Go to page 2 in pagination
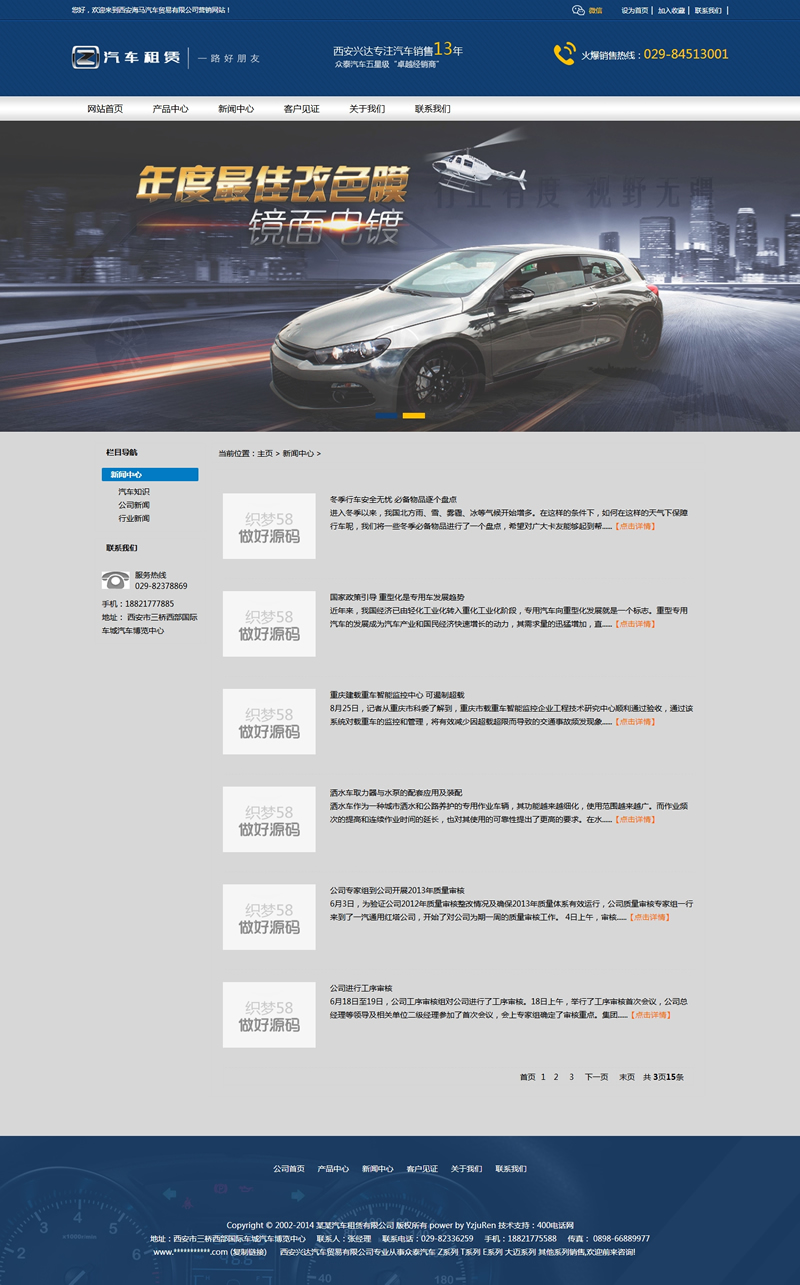The width and height of the screenshot is (800, 1285). point(556,1077)
